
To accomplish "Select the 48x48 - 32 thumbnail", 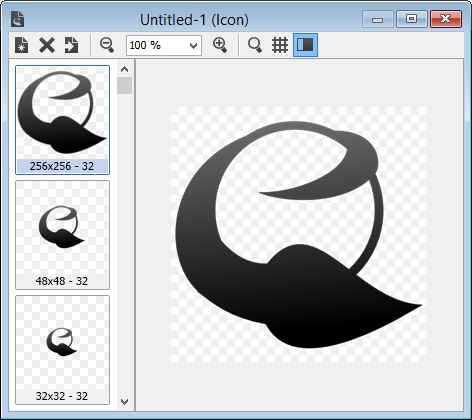I will (62, 235).
